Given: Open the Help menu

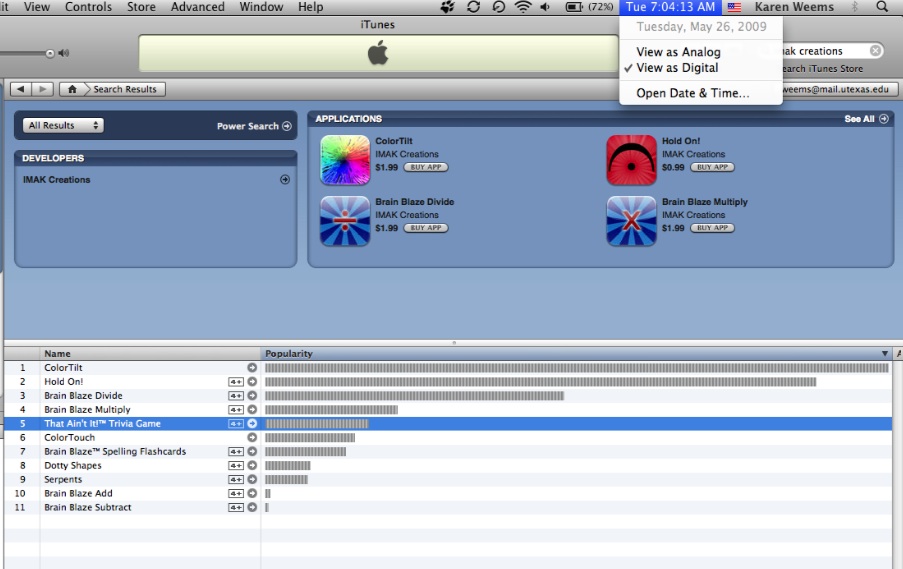Looking at the screenshot, I should click(310, 7).
